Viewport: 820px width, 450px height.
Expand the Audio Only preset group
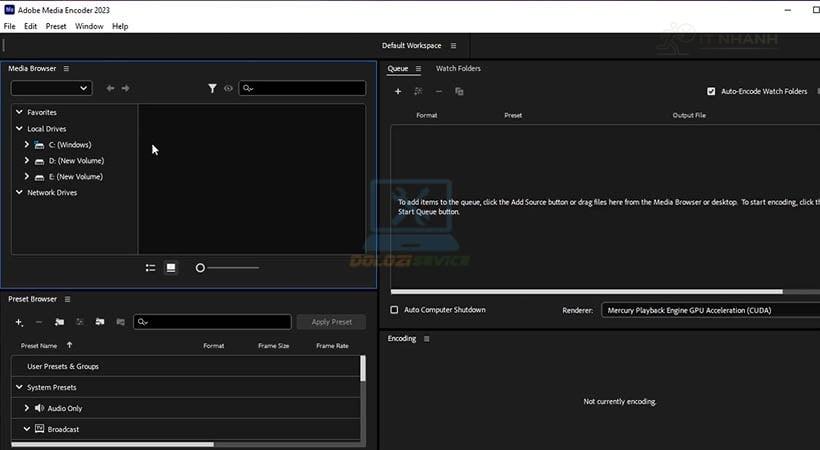pyautogui.click(x=27, y=408)
